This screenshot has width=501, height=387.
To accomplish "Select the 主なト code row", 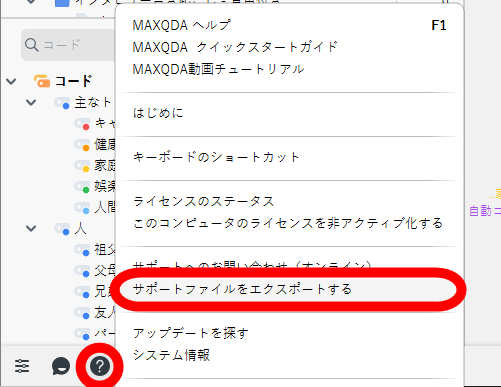I will 93,103.
